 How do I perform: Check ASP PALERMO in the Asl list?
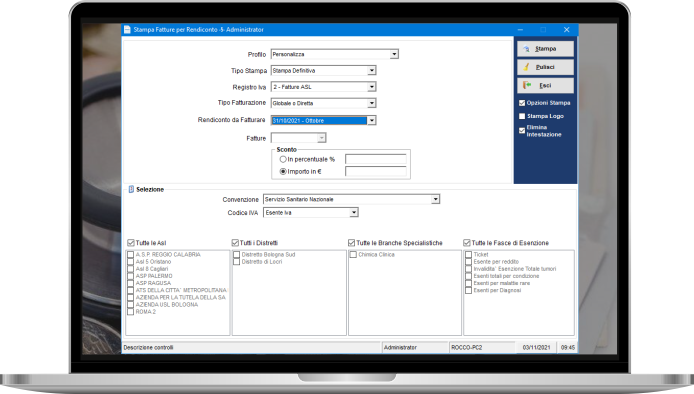coord(131,276)
